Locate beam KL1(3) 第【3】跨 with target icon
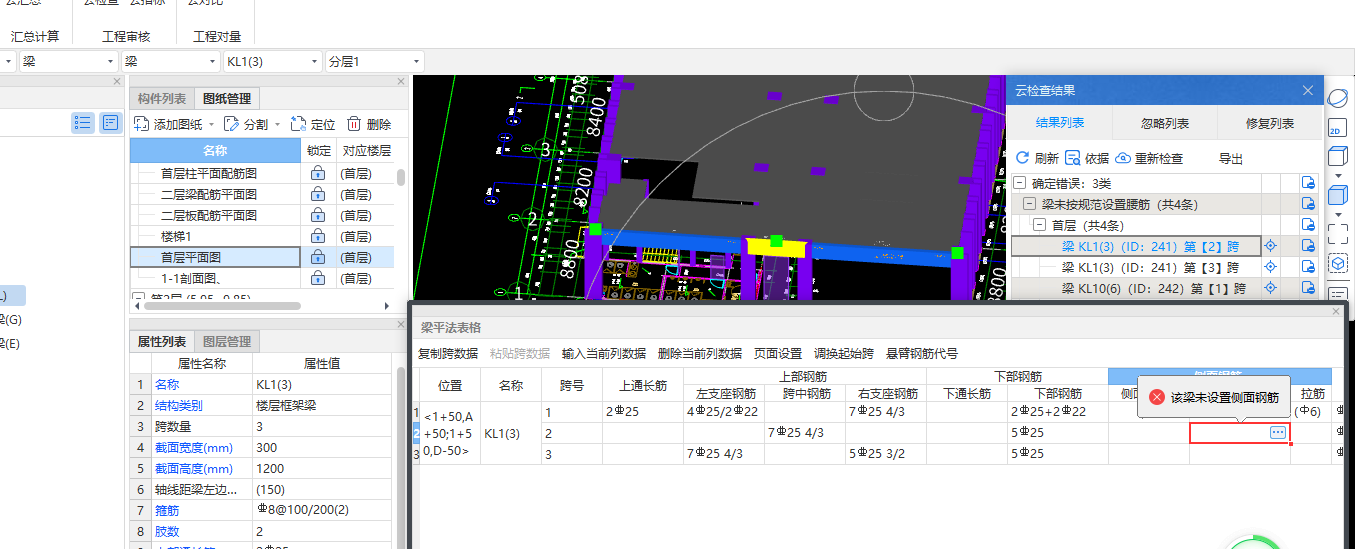This screenshot has height=549, width=1355. coord(1271,267)
